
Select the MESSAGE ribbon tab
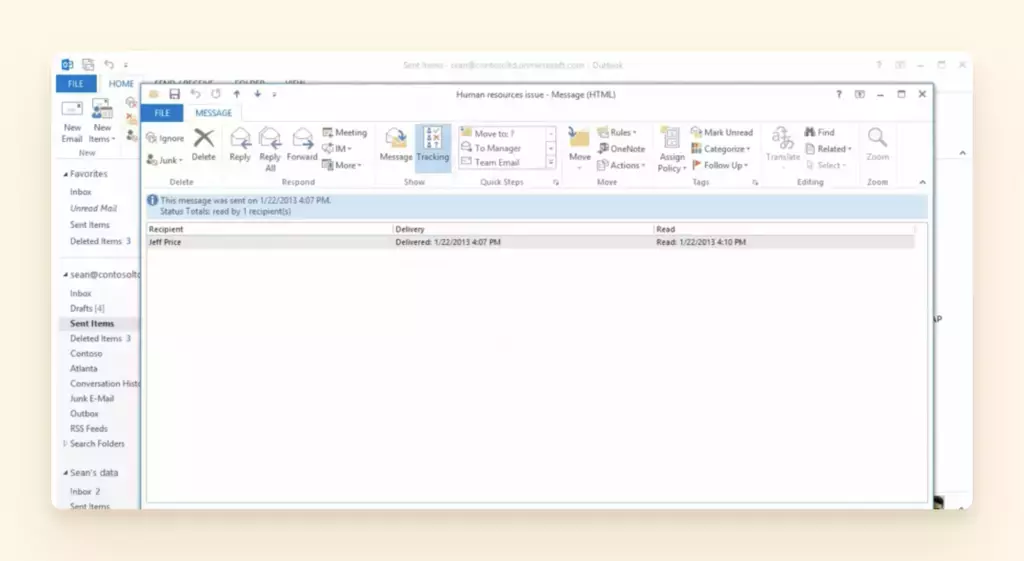click(214, 113)
